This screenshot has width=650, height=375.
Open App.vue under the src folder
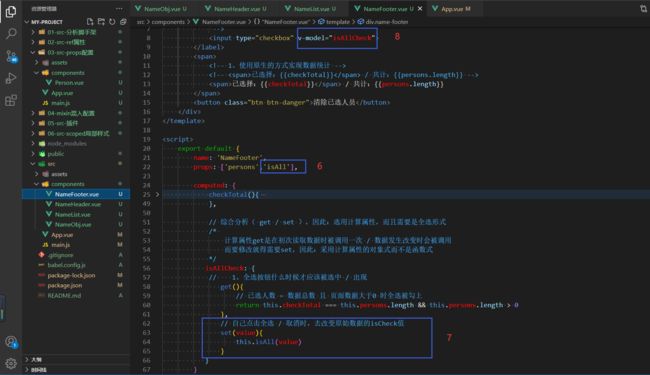[77, 235]
